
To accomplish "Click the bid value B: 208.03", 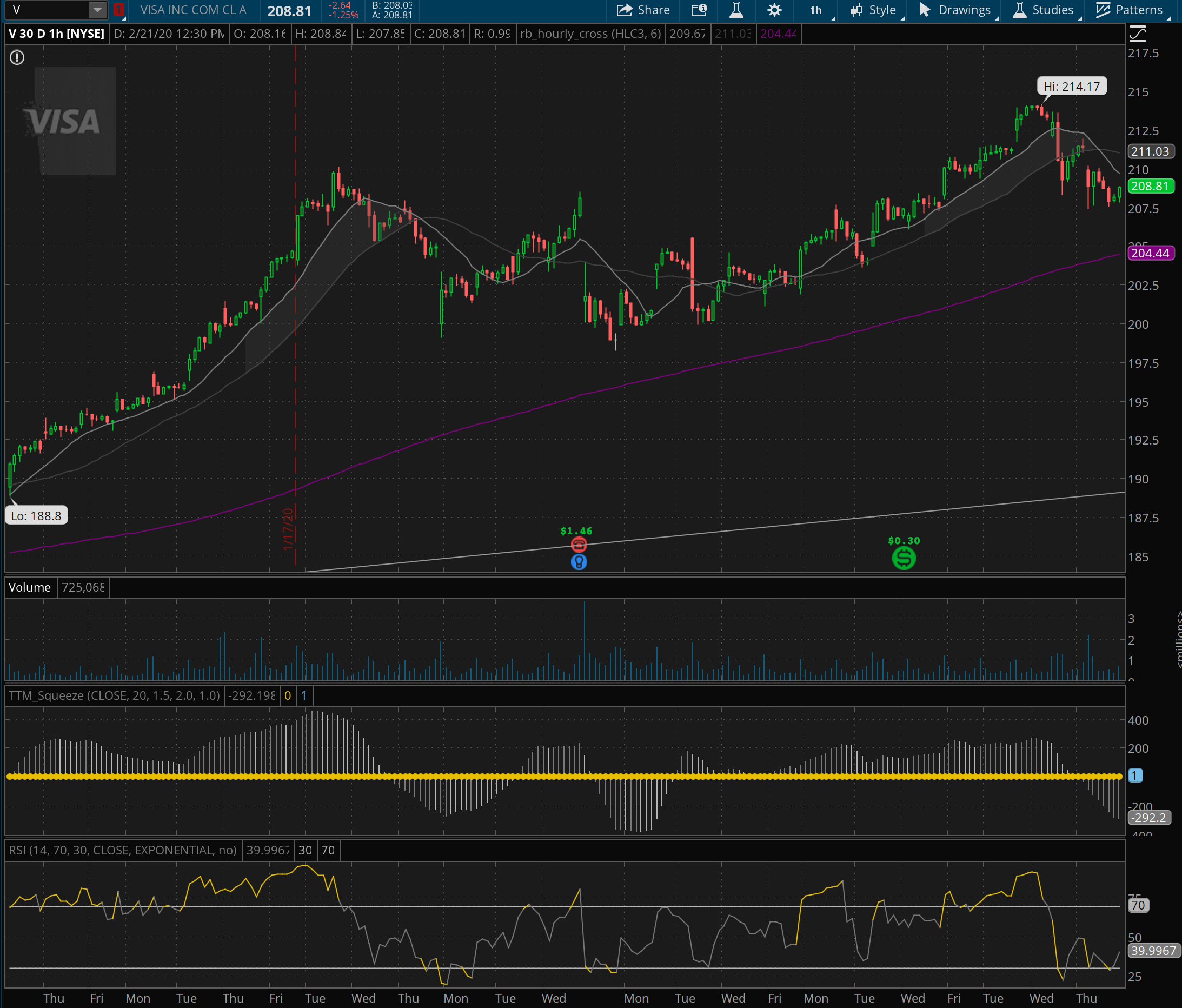I will coord(392,5).
